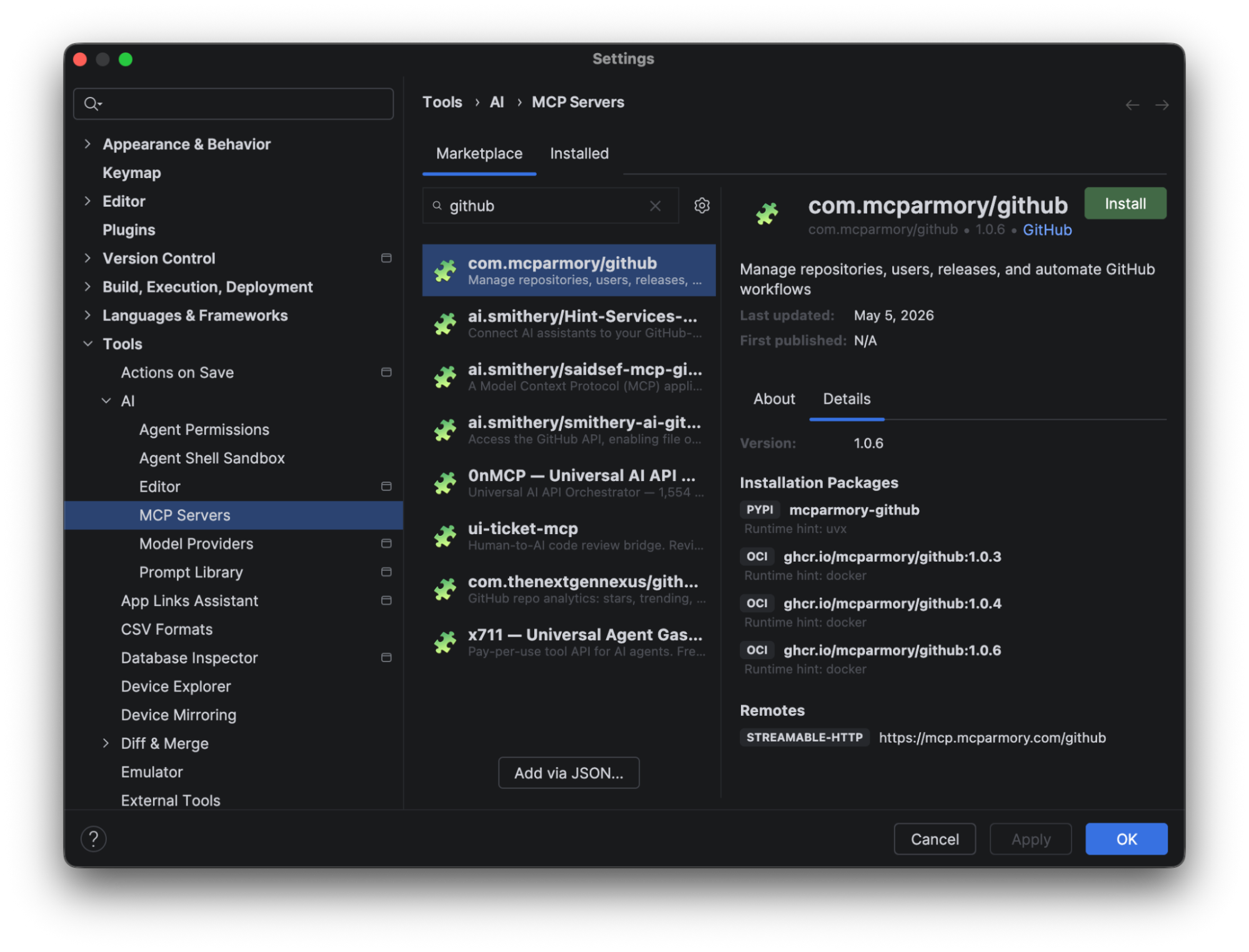Click the puzzle icon of ai.smithery/saidsef-mcp-gi

coord(445,377)
